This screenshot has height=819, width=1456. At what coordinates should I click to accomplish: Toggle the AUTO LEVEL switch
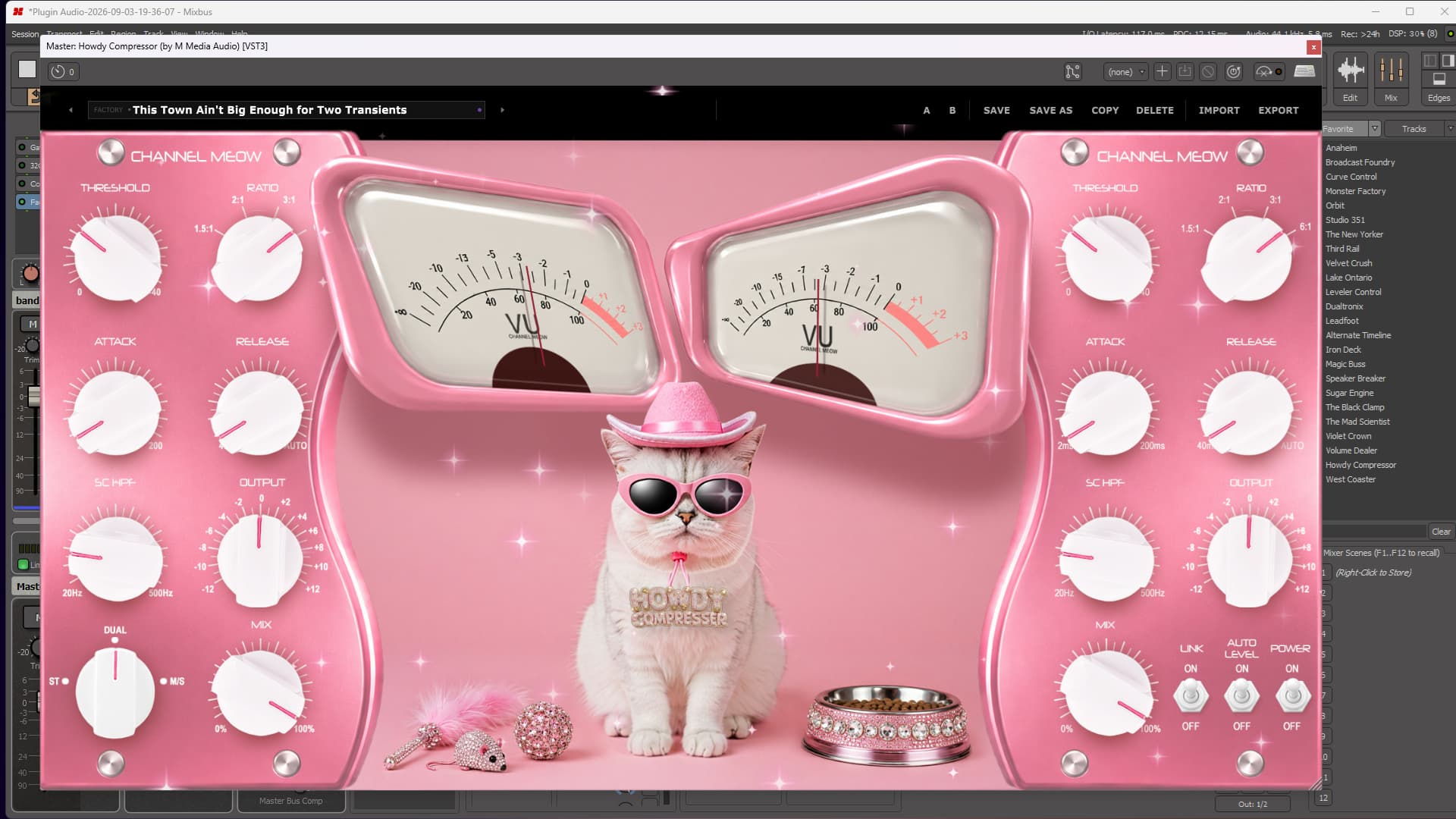[1241, 695]
